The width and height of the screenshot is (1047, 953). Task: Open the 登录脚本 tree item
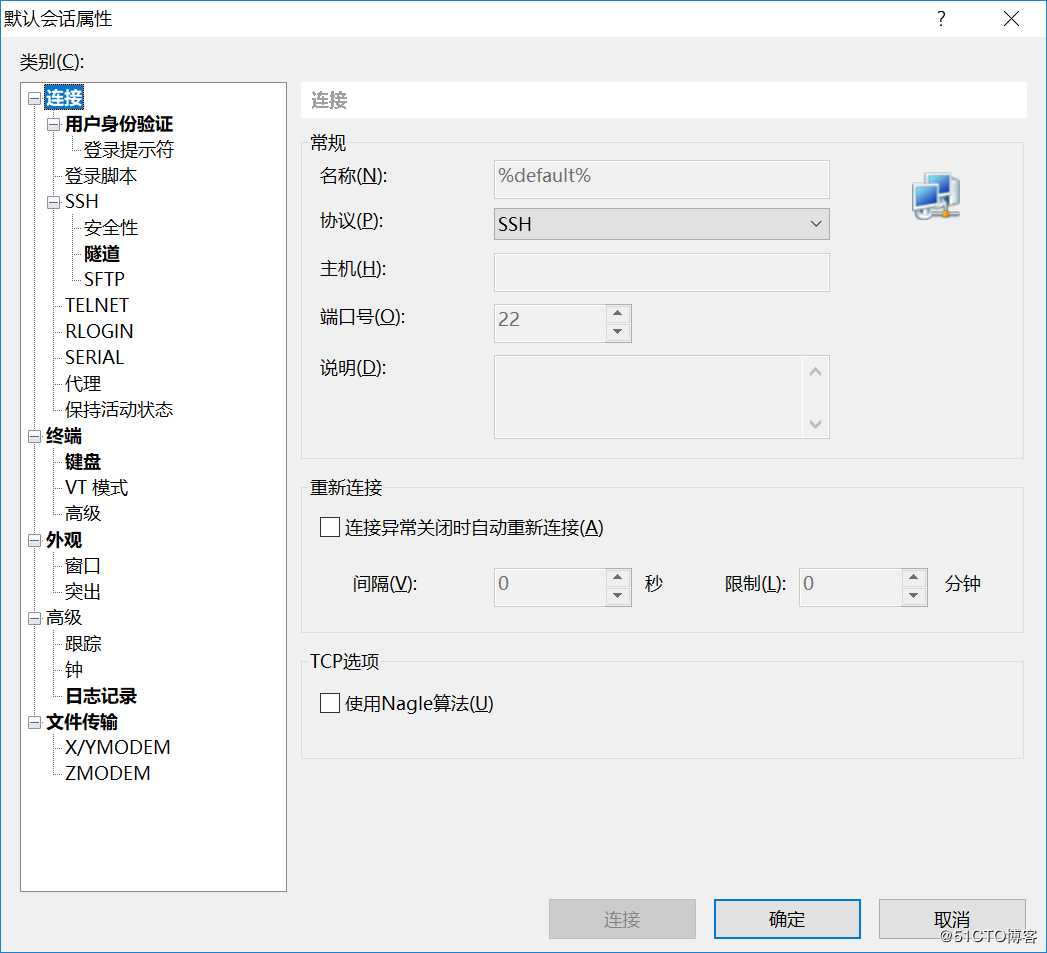(x=101, y=176)
